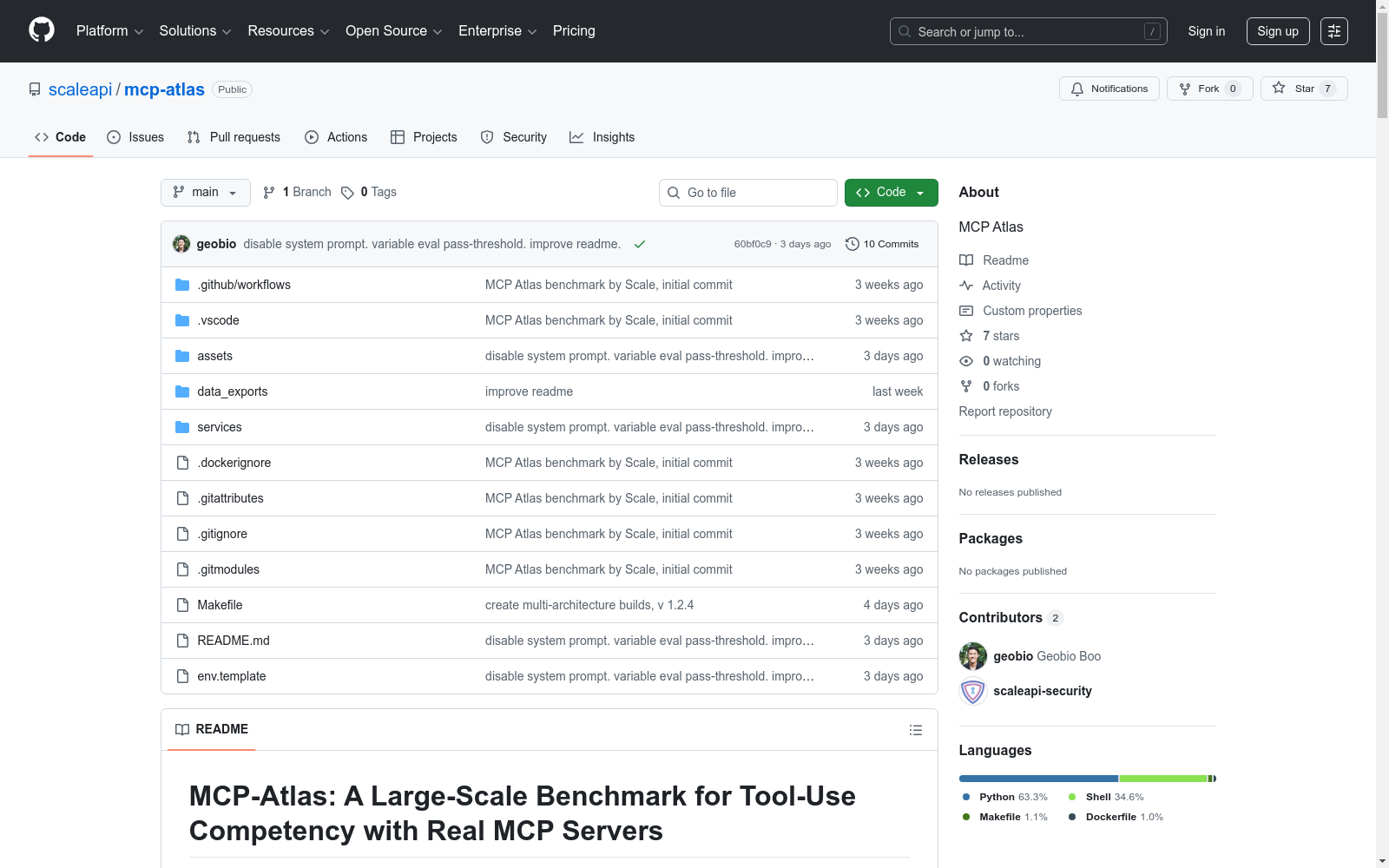Expand the Enterprise dropdown

[497, 31]
